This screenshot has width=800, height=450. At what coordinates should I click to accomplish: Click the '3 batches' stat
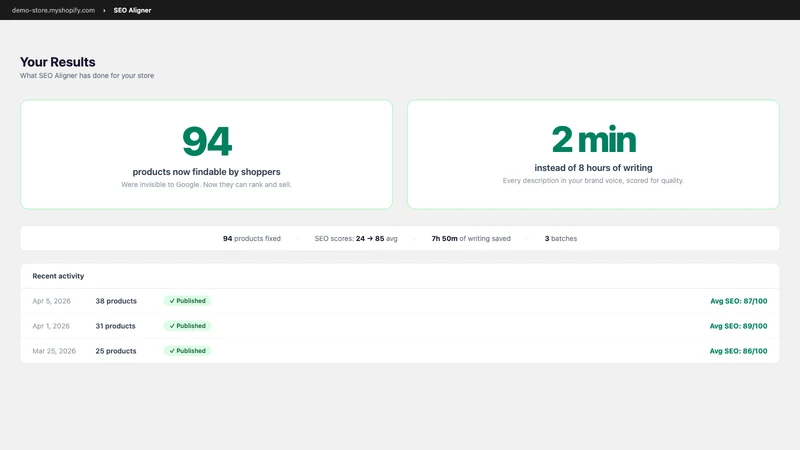pyautogui.click(x=561, y=238)
